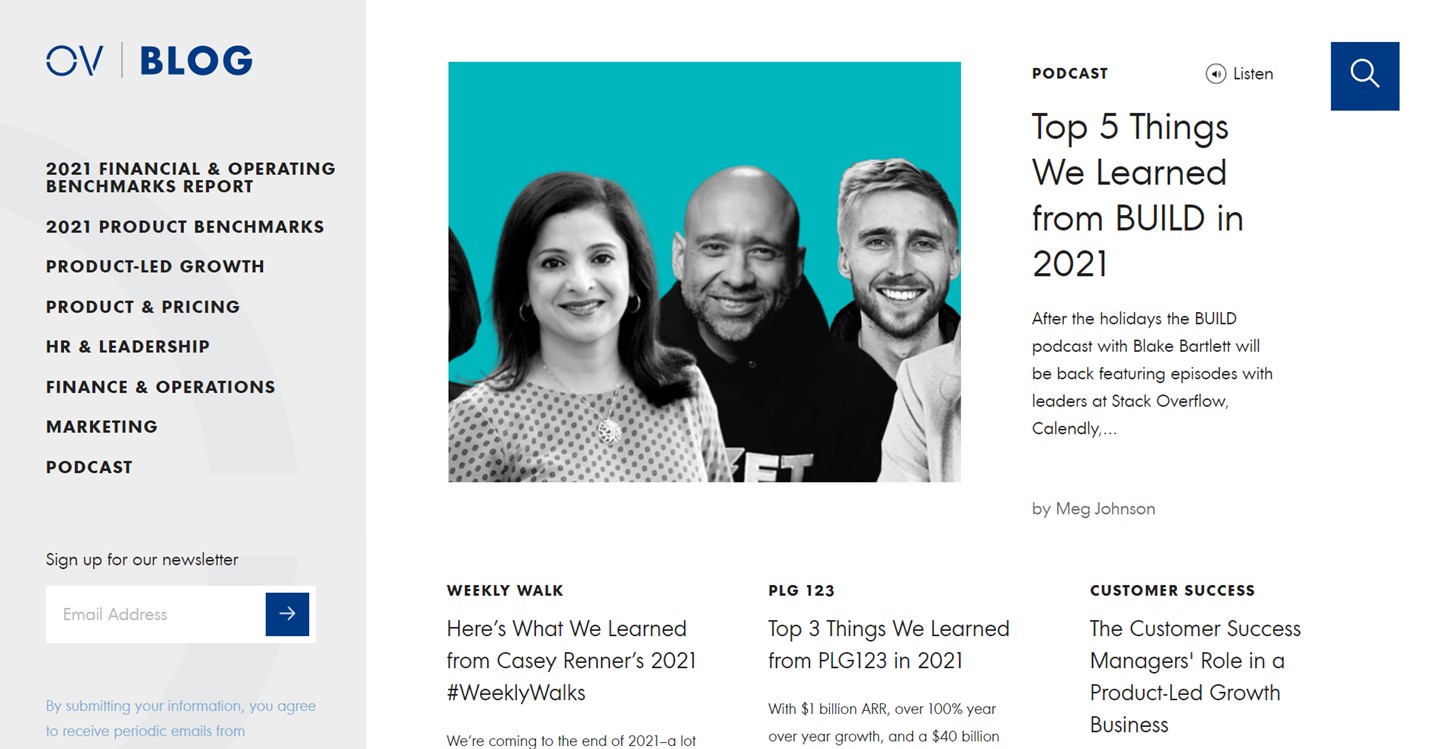Go to the BLOG home logo text
Image resolution: width=1440 pixels, height=749 pixels.
(x=196, y=61)
